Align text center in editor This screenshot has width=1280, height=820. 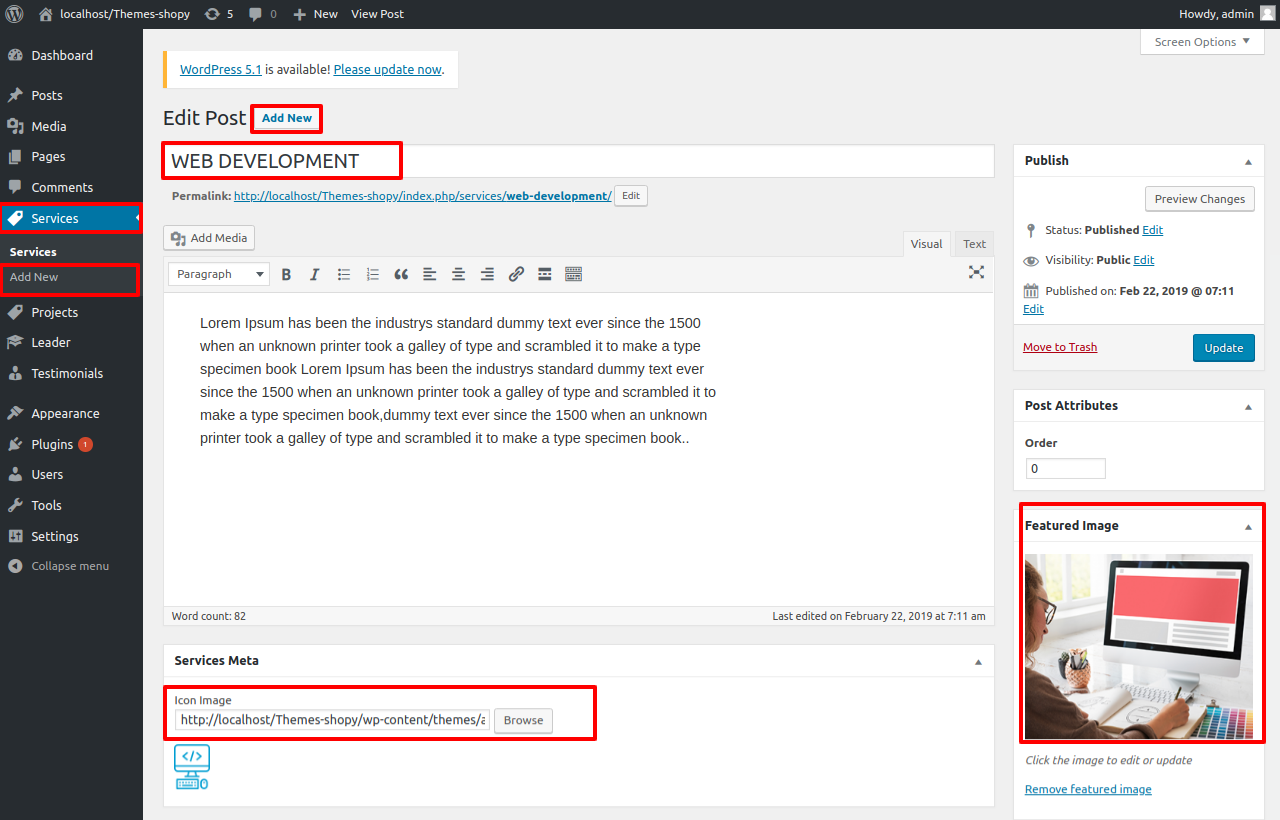pyautogui.click(x=458, y=274)
